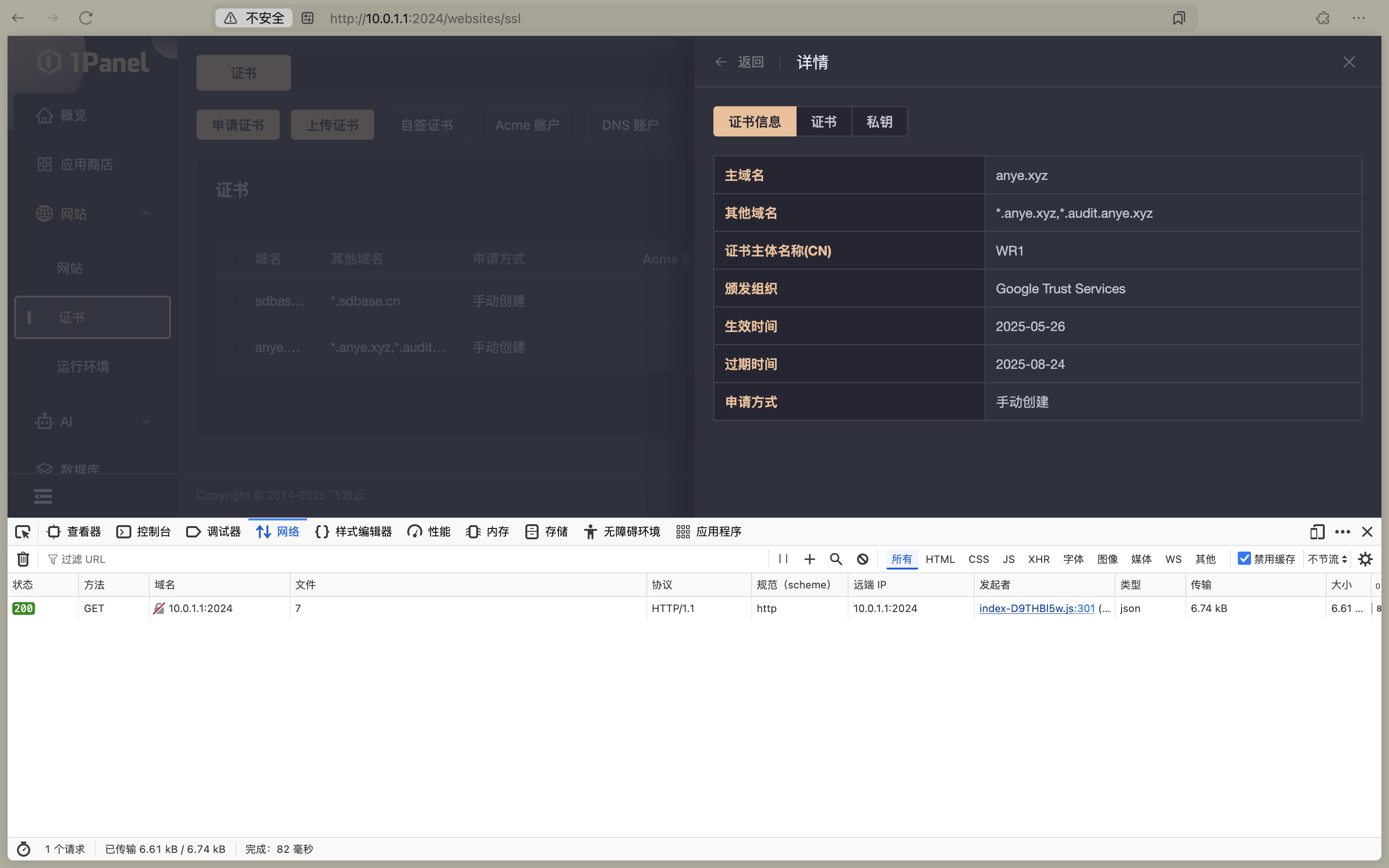Close the 详情 drawer with the X
Image resolution: width=1389 pixels, height=868 pixels.
1349,61
